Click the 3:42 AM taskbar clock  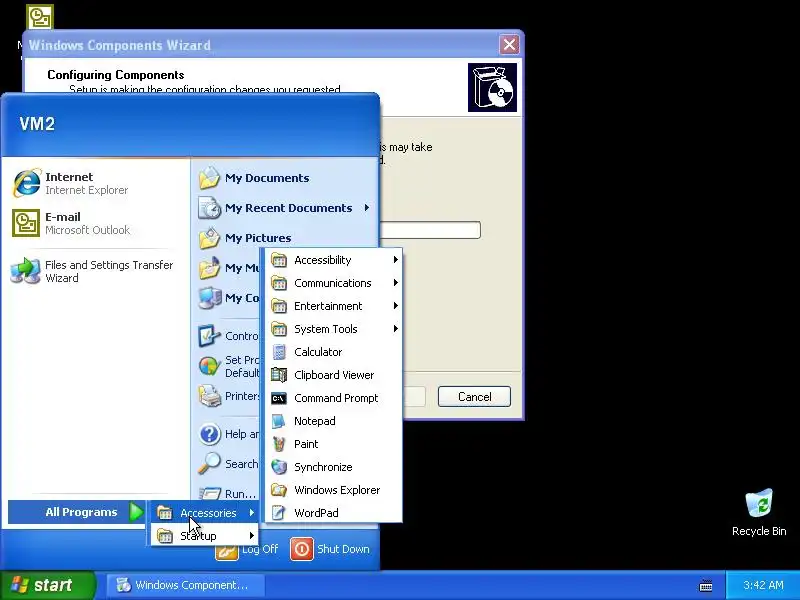[763, 585]
